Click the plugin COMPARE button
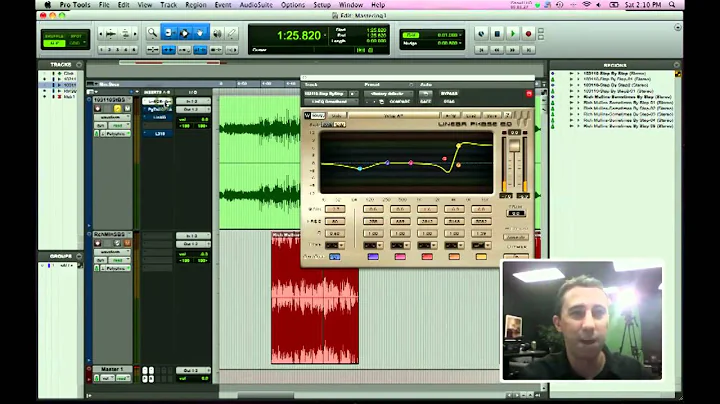 pyautogui.click(x=399, y=101)
